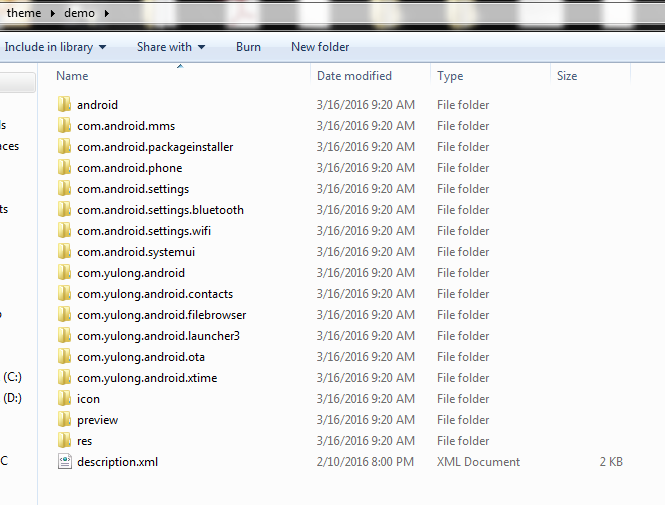
Task: Select com.android.mms folder name
Action: pos(126,126)
